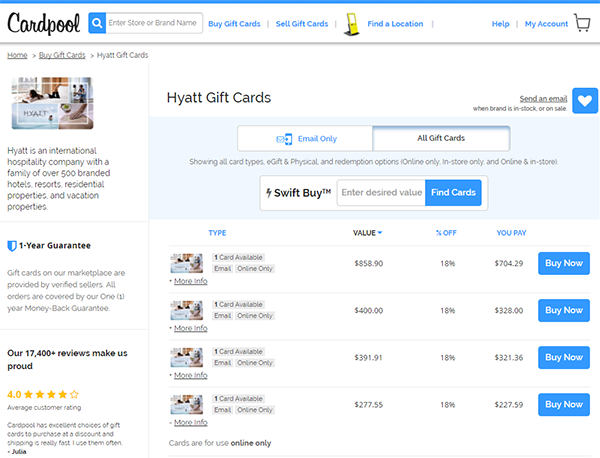Click the Hyatt gift card image in sidebar
The height and width of the screenshot is (458, 600).
tap(52, 103)
